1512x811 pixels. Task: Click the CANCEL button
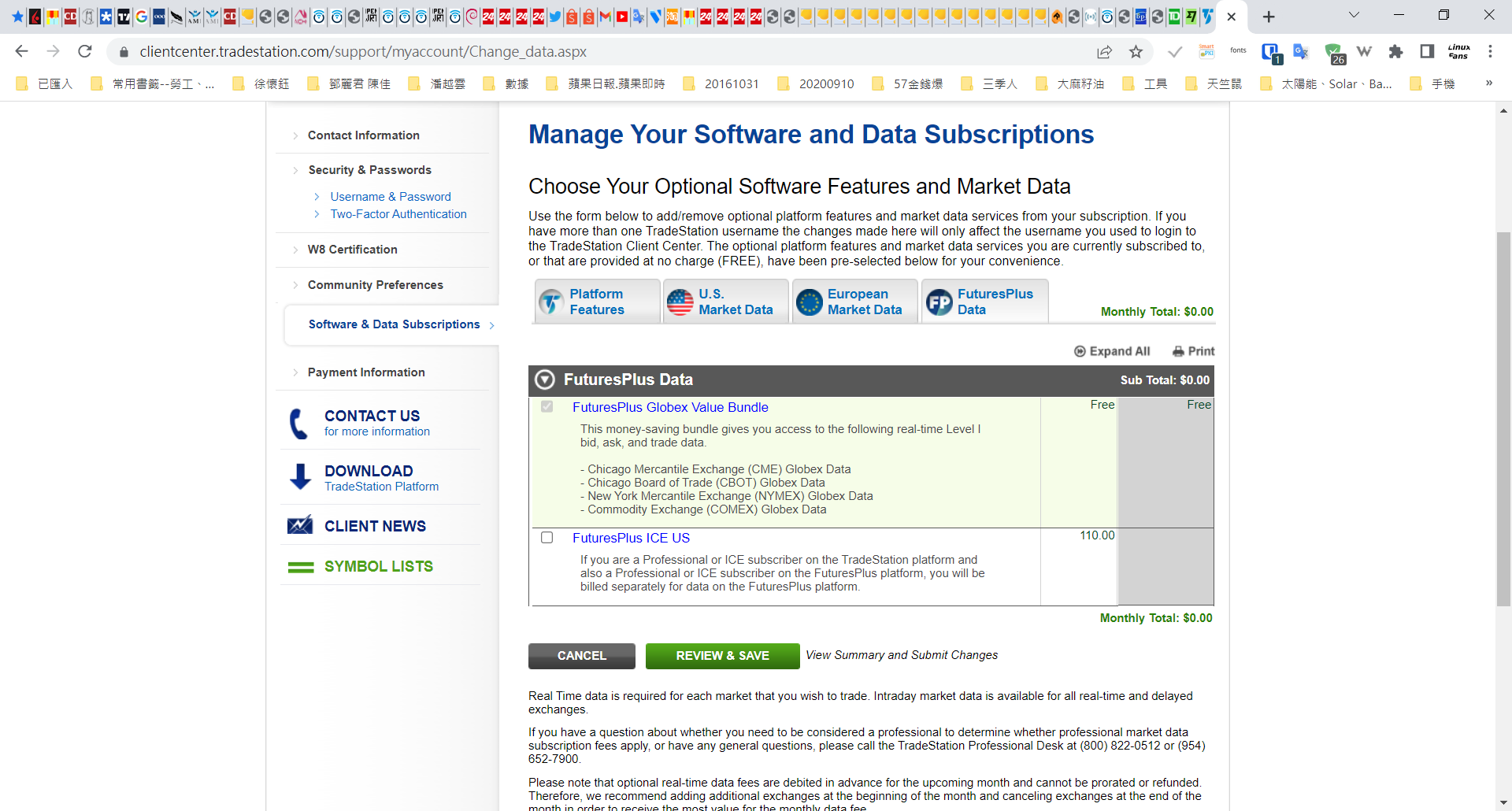[x=582, y=656]
